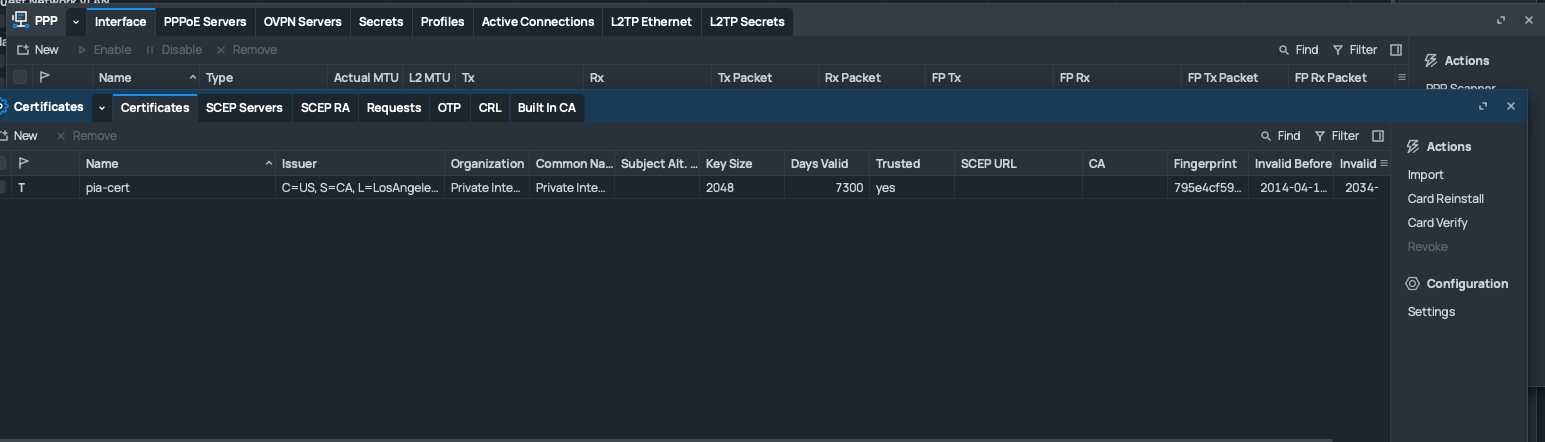Click the Find search icon in Certificates

pyautogui.click(x=1267, y=136)
